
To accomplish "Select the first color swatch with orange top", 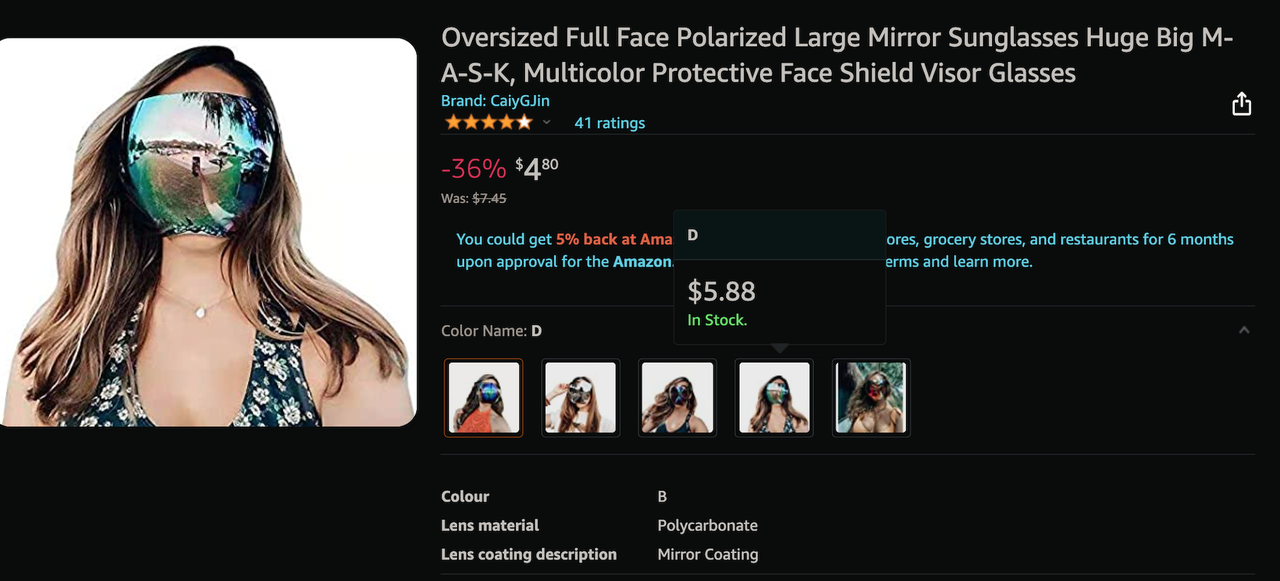I will coord(483,397).
